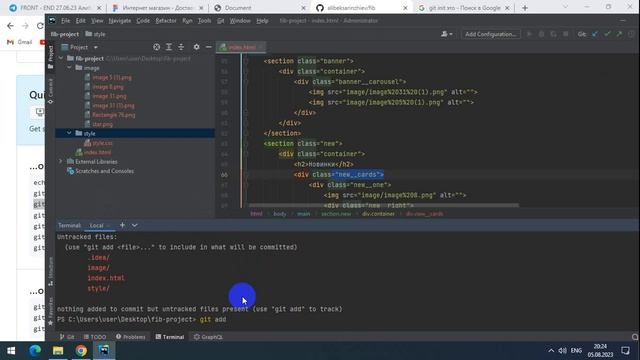Click the Run with Coverage icon
This screenshot has width=640, height=360.
pyautogui.click(x=553, y=34)
